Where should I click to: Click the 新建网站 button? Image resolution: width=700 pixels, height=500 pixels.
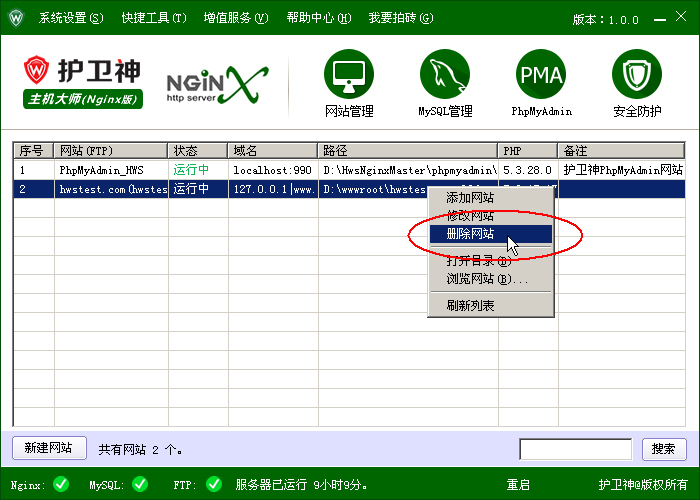tap(48, 449)
